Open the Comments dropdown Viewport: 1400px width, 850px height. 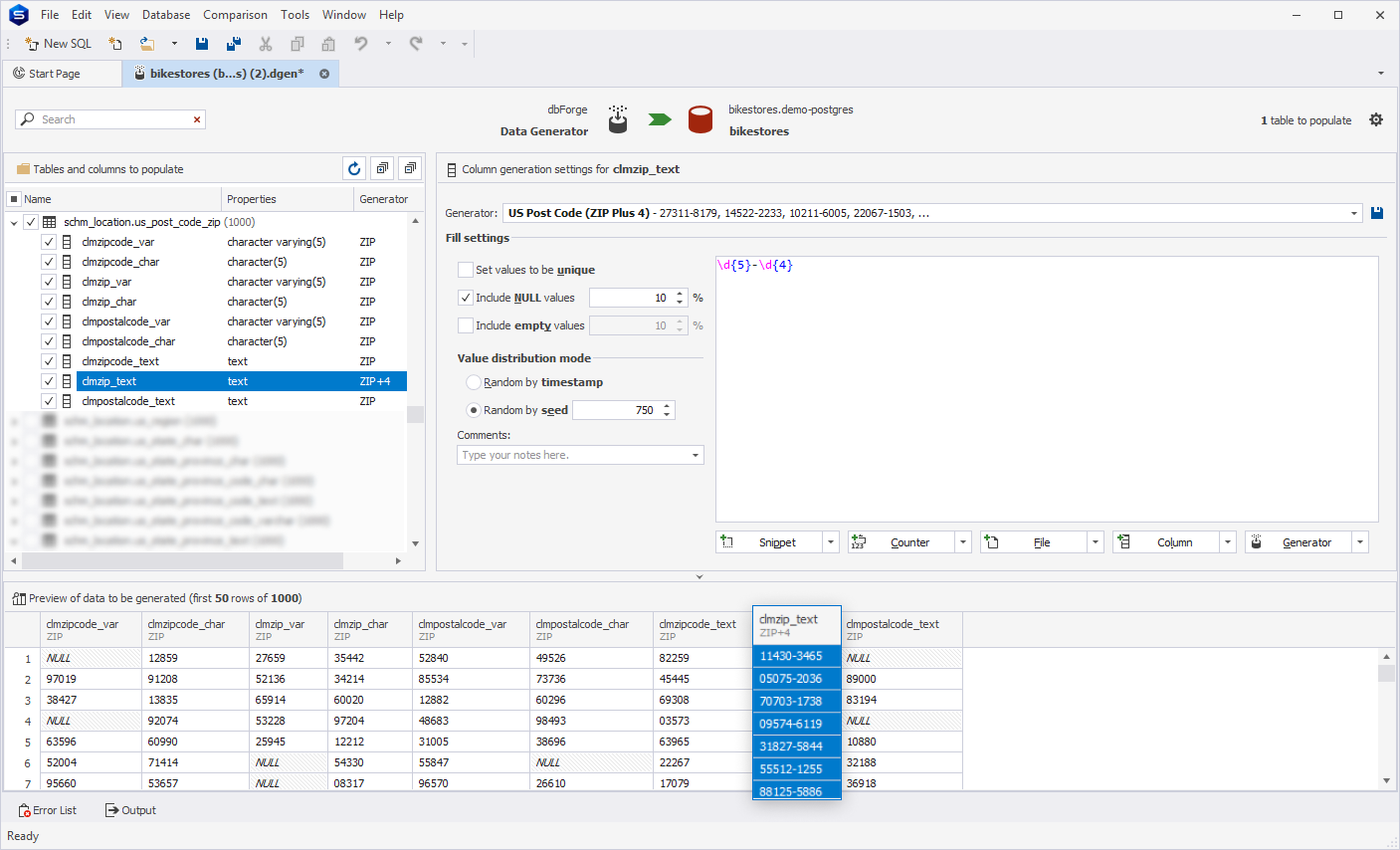[696, 455]
